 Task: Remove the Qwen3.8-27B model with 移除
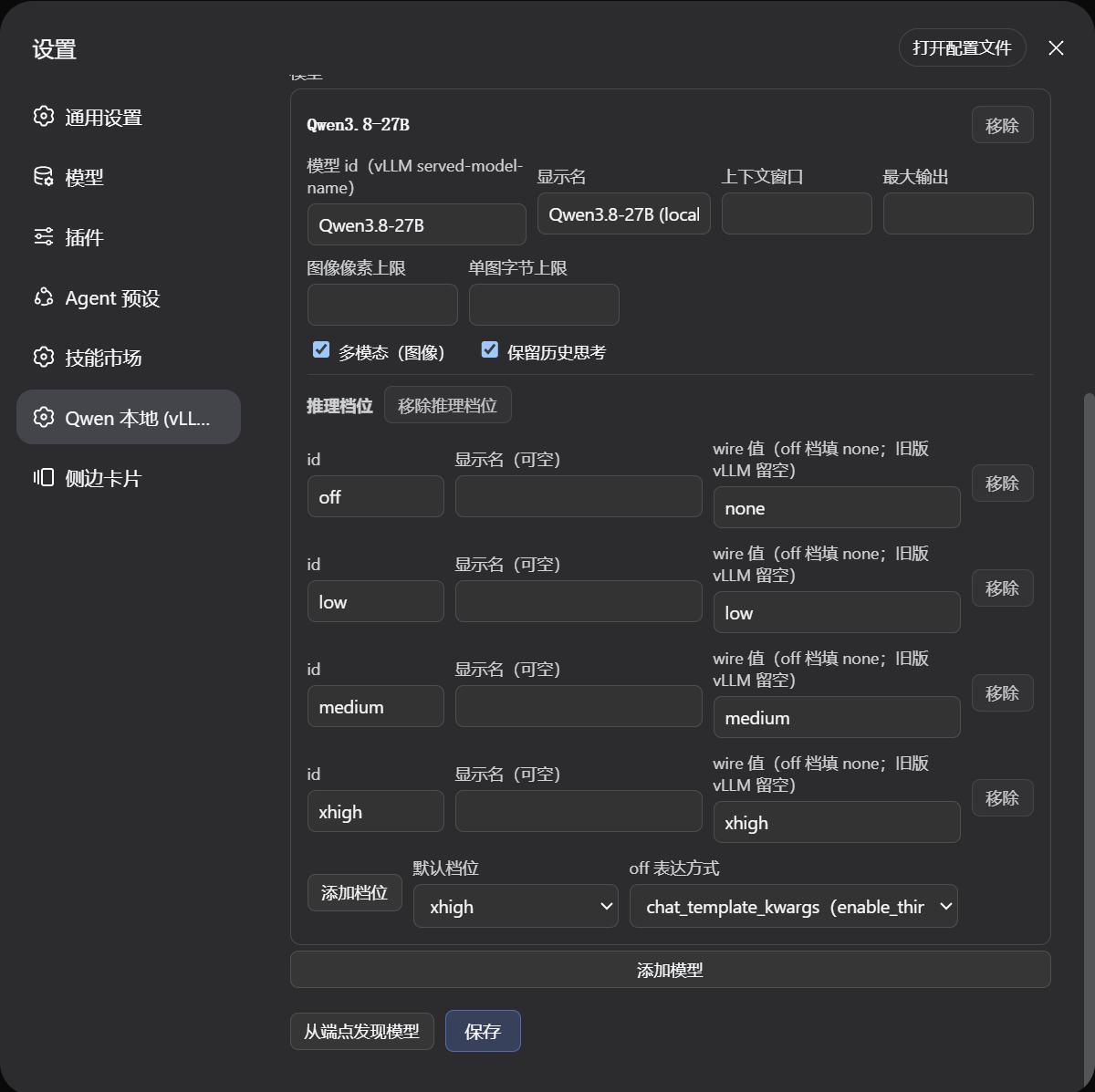coord(1002,125)
